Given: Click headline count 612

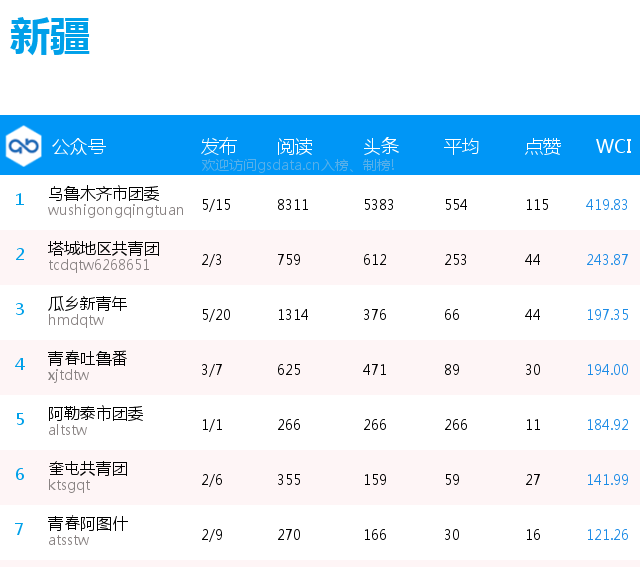Looking at the screenshot, I should (x=375, y=260).
